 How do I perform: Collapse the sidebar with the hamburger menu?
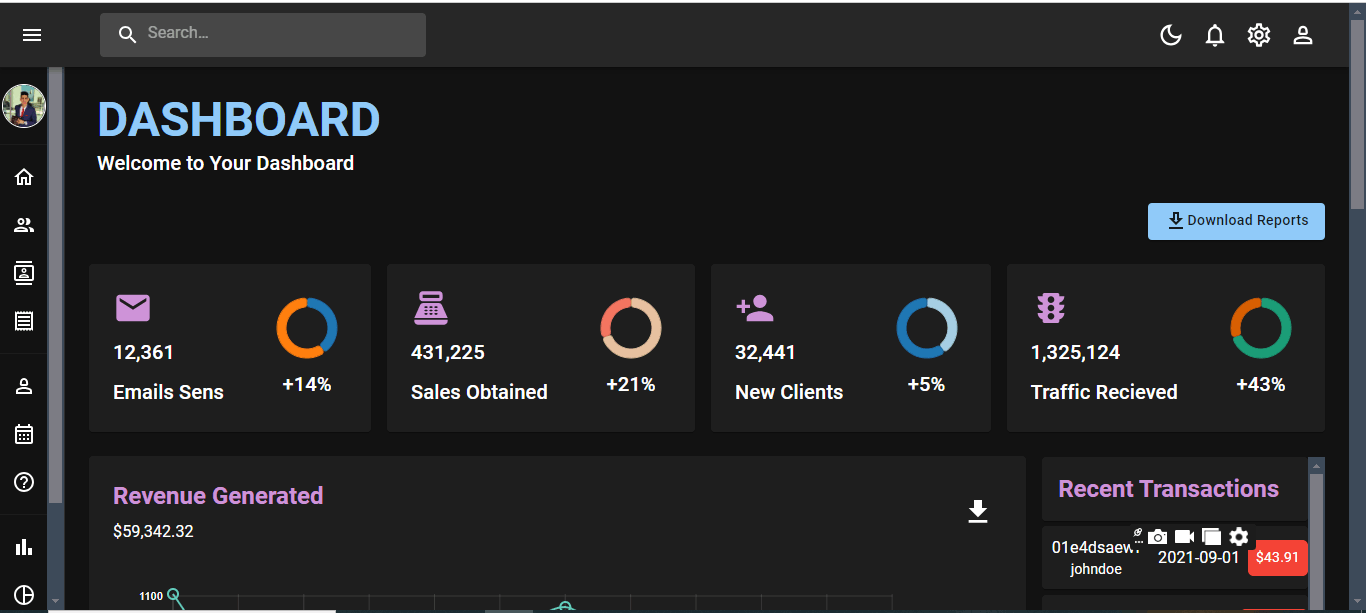tap(32, 34)
